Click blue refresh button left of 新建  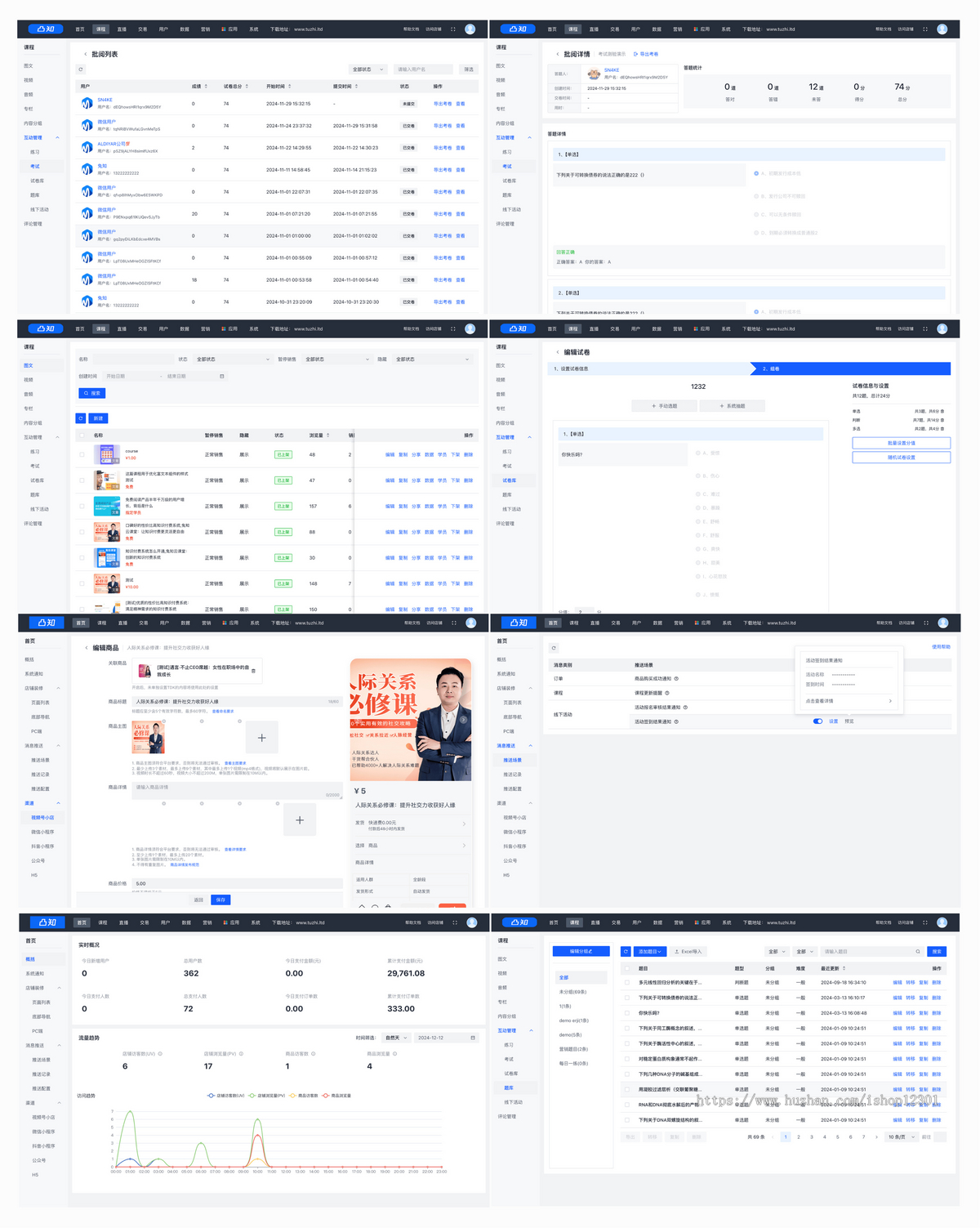pyautogui.click(x=81, y=418)
